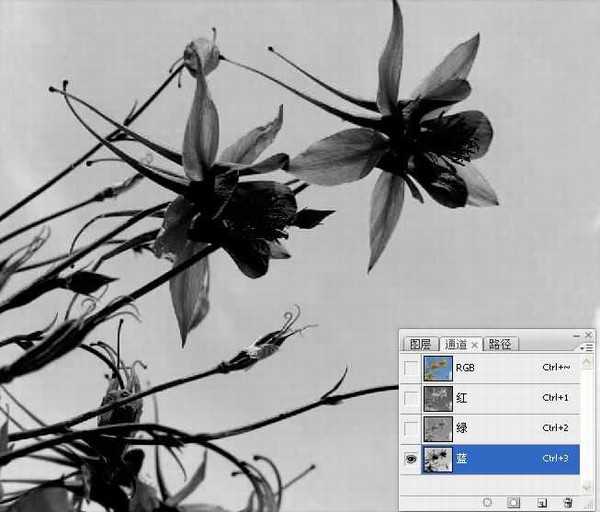The width and height of the screenshot is (600, 512).
Task: Click the 绿 channel thumbnail
Action: point(437,429)
